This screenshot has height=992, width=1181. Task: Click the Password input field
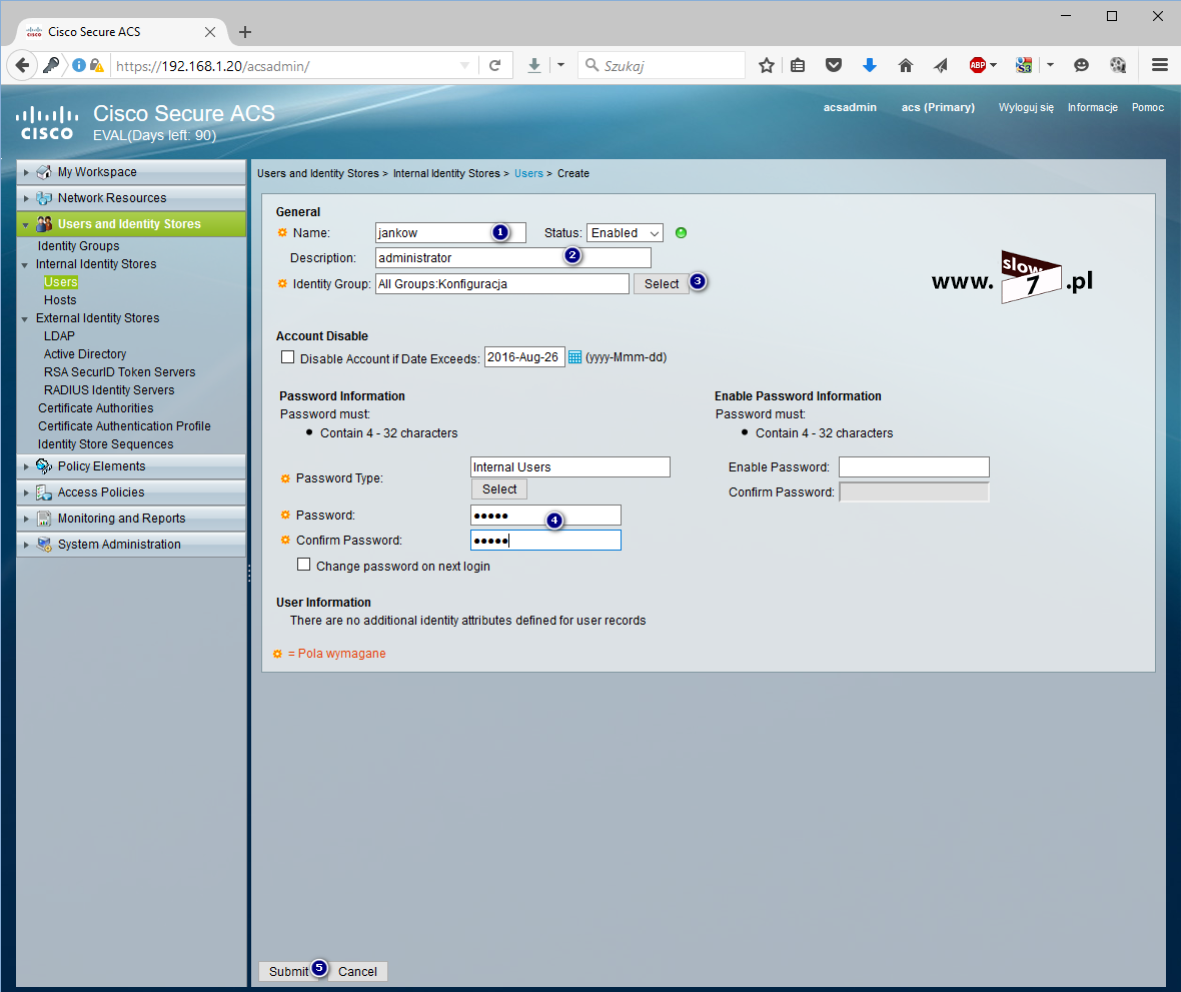pyautogui.click(x=545, y=515)
